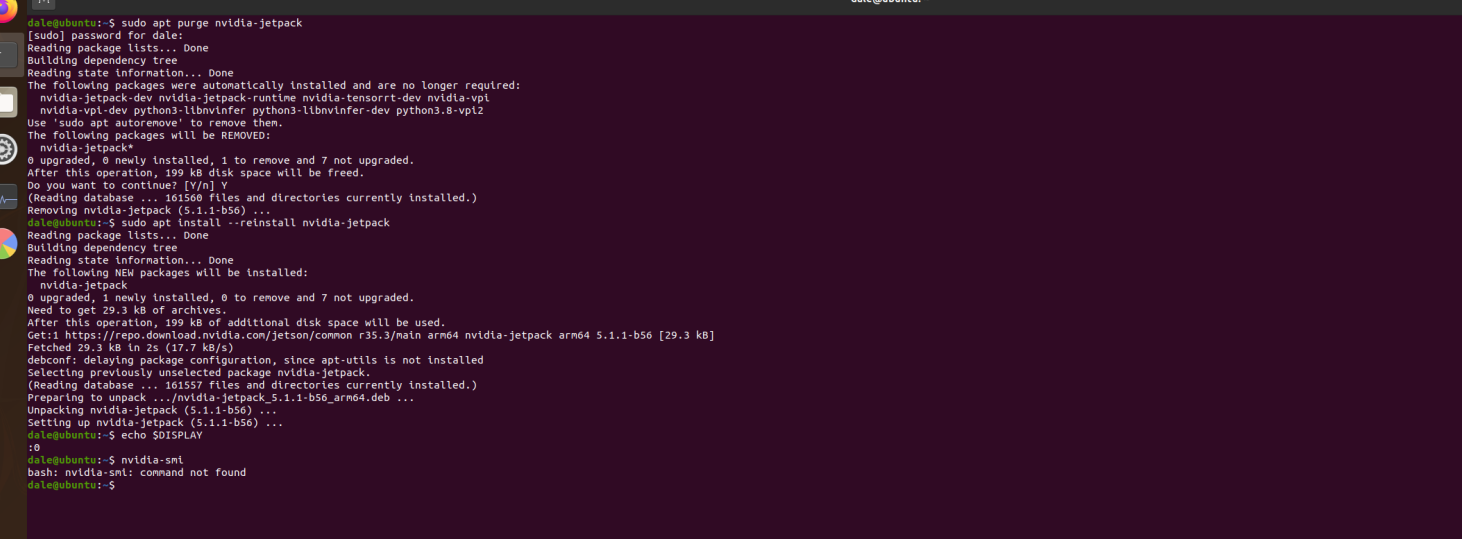Open Disk Usage Analyzer pie-chart icon
The height and width of the screenshot is (539, 1462).
7,243
